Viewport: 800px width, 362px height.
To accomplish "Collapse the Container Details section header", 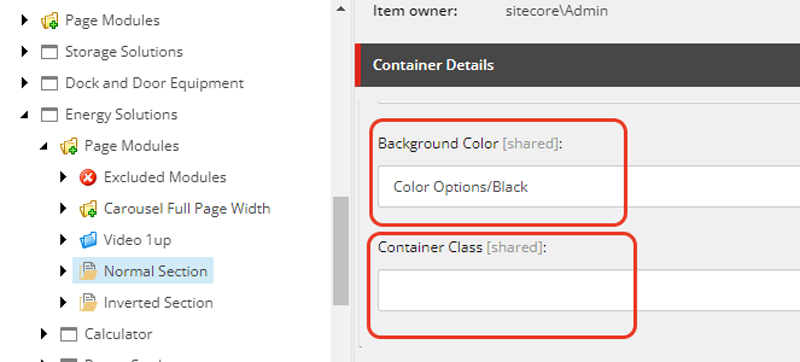I will coord(577,65).
